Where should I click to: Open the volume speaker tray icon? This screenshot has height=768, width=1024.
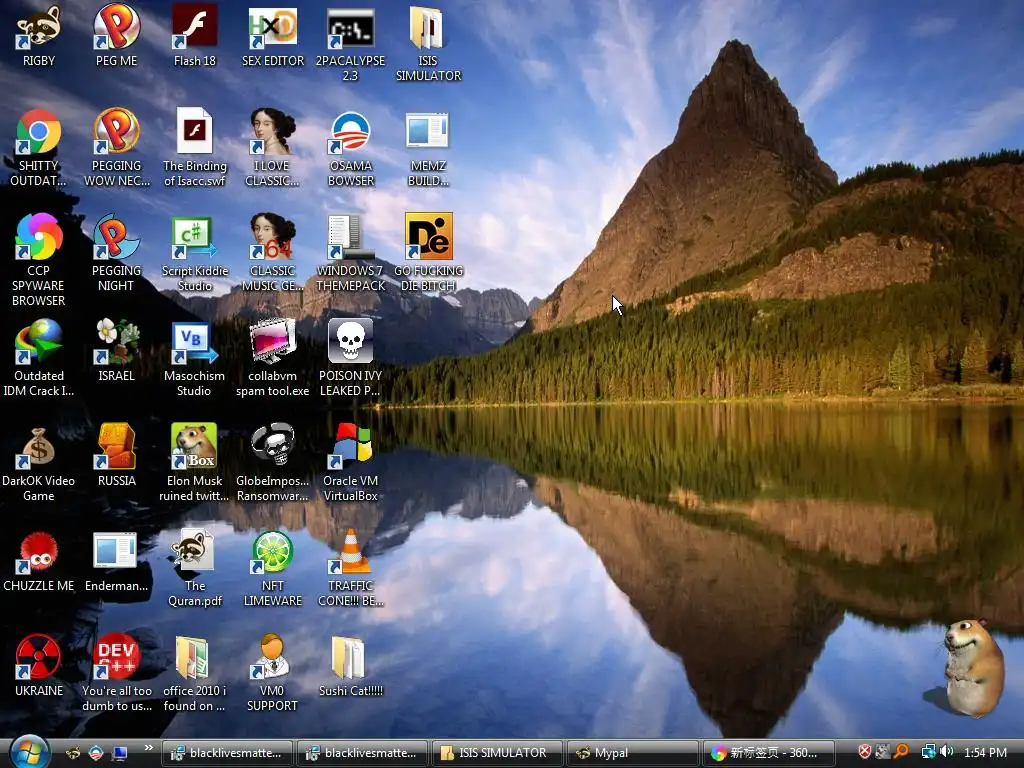click(947, 752)
